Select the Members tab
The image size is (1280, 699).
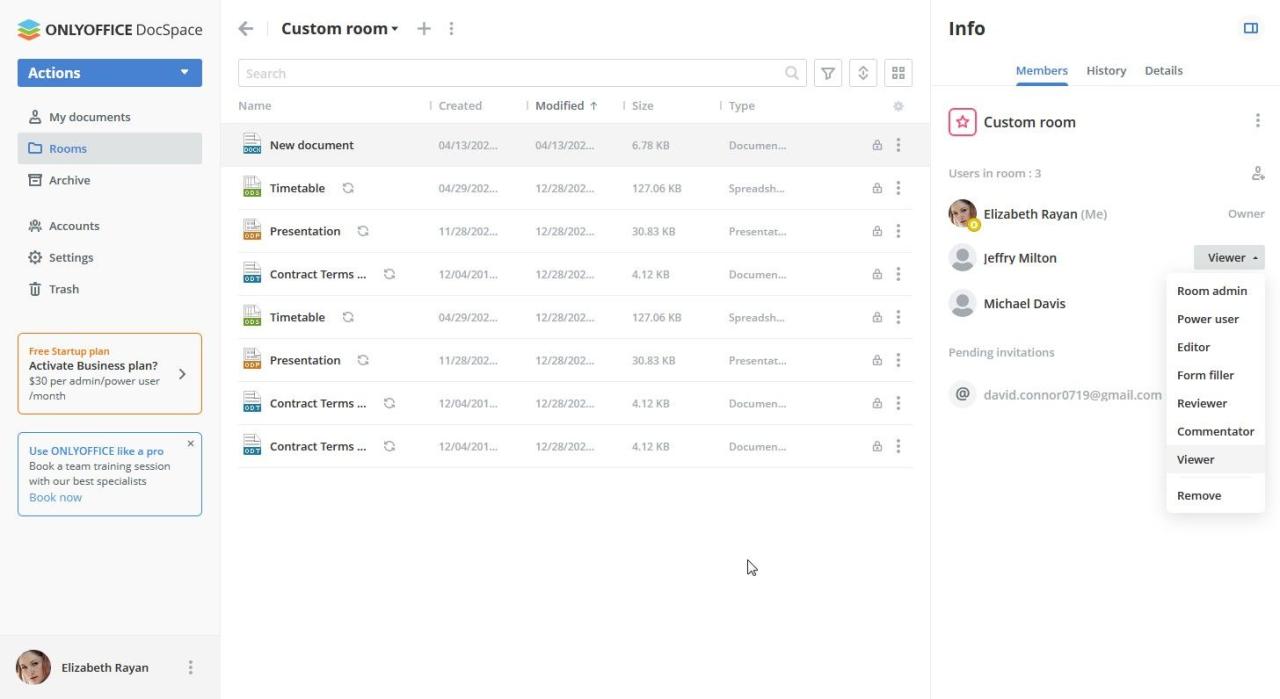(1042, 71)
